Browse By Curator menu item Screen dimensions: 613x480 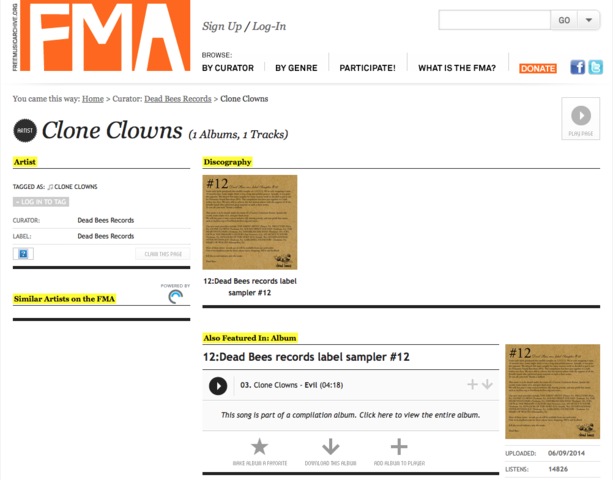tap(228, 68)
